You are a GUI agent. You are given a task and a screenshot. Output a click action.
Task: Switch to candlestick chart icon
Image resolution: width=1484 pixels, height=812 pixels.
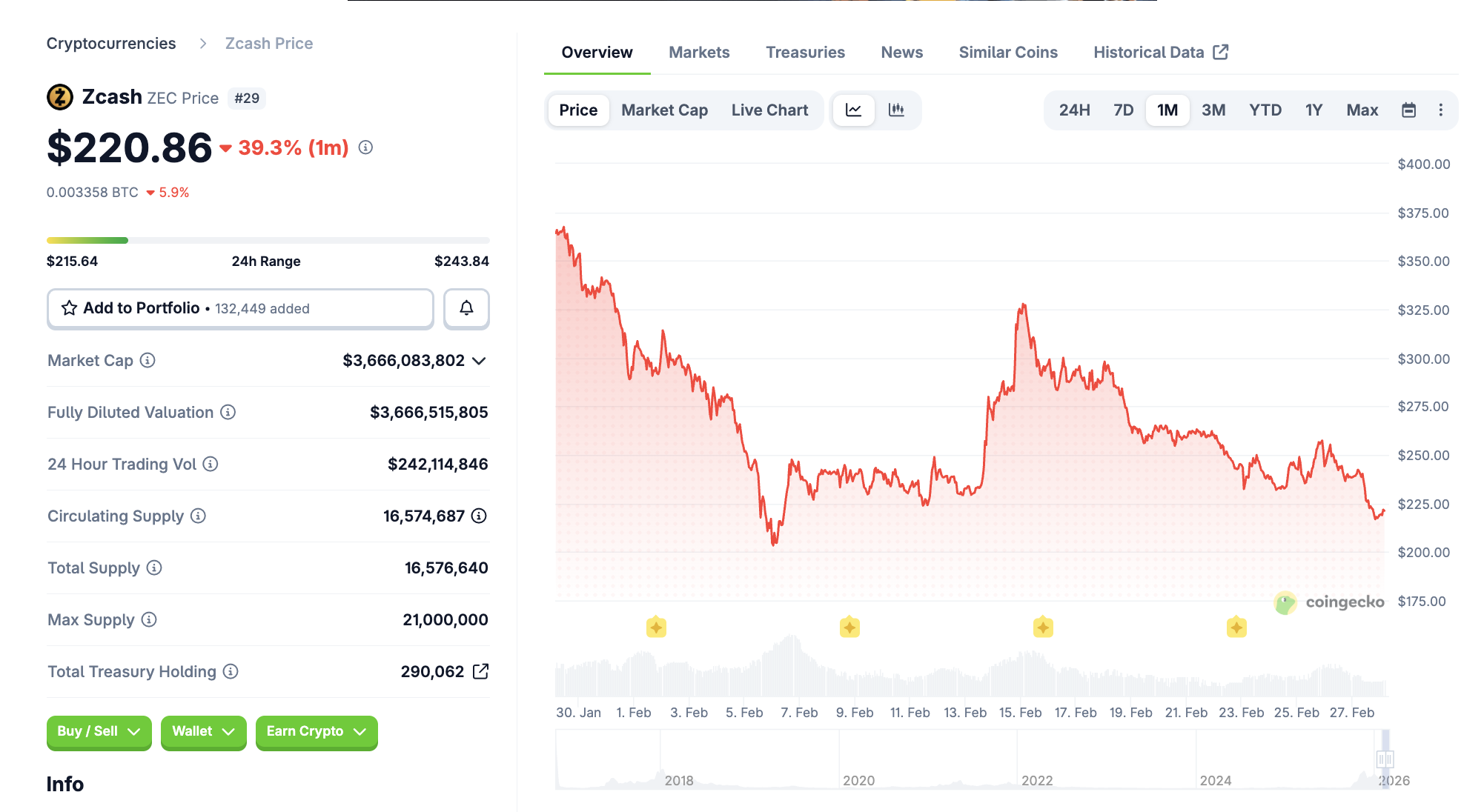pos(898,110)
